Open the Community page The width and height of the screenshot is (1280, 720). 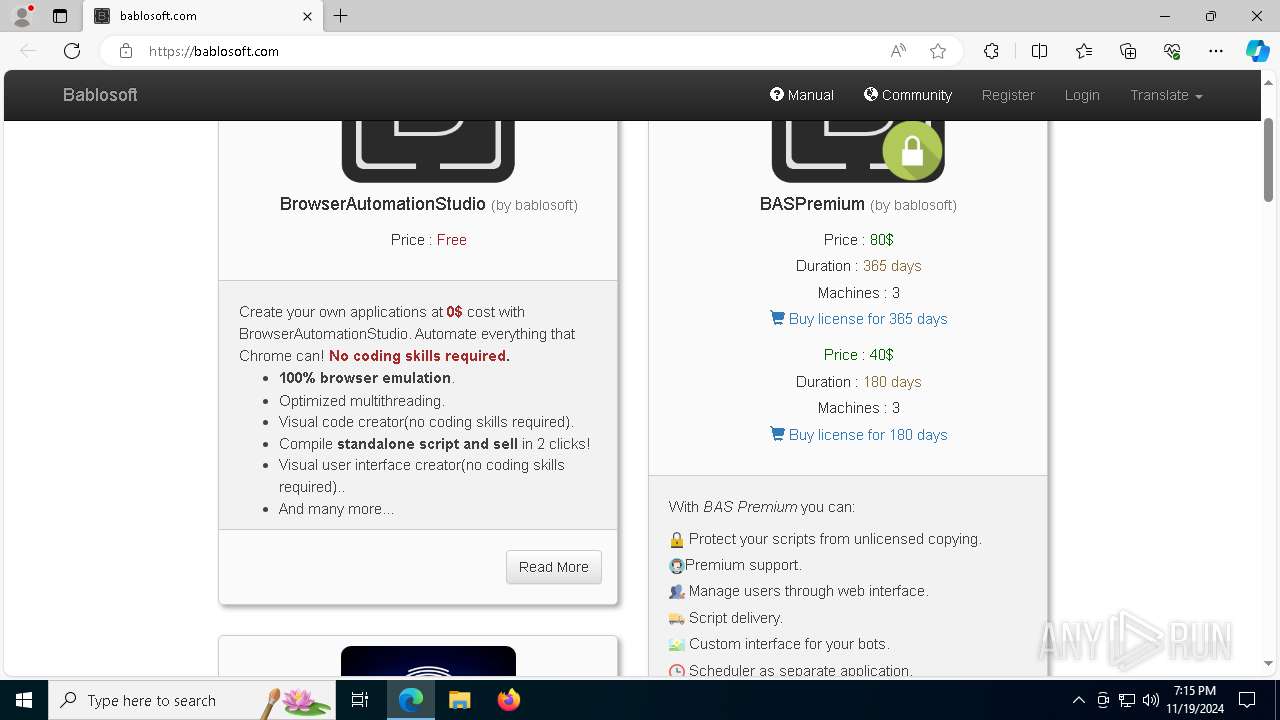(908, 95)
